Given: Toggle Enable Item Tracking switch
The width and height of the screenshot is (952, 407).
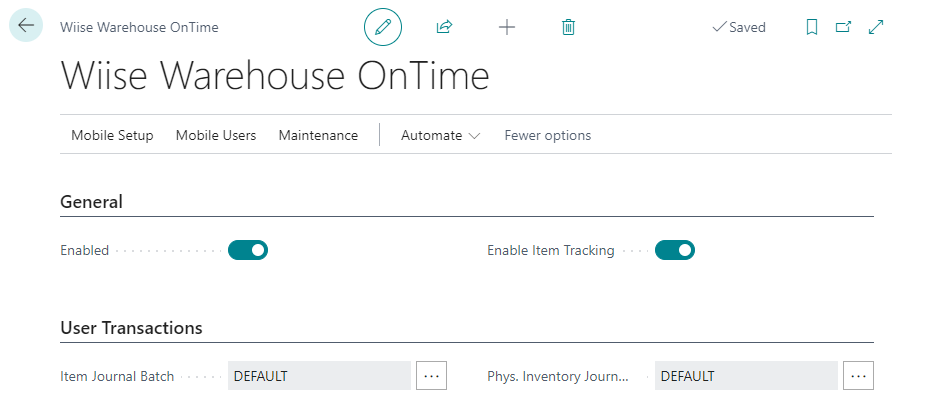Looking at the screenshot, I should tap(675, 250).
